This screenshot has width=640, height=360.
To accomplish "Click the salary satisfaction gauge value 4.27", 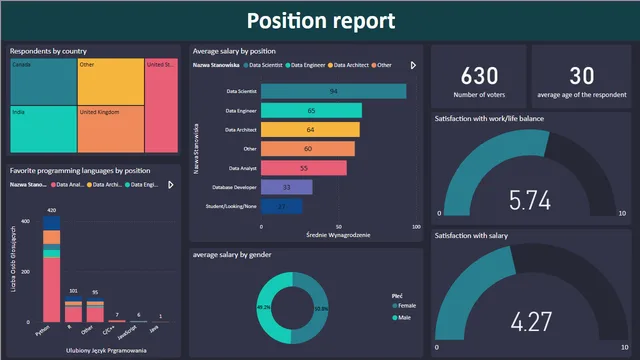I will pos(531,322).
